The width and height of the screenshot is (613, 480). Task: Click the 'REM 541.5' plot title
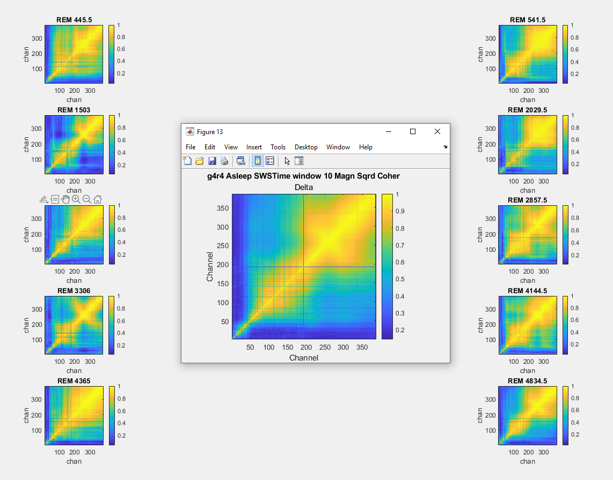click(x=527, y=20)
